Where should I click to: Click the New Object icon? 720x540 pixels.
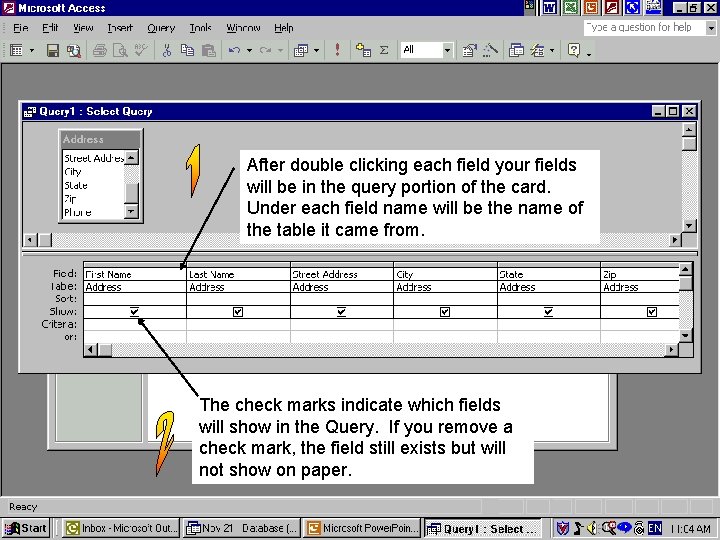[x=537, y=50]
